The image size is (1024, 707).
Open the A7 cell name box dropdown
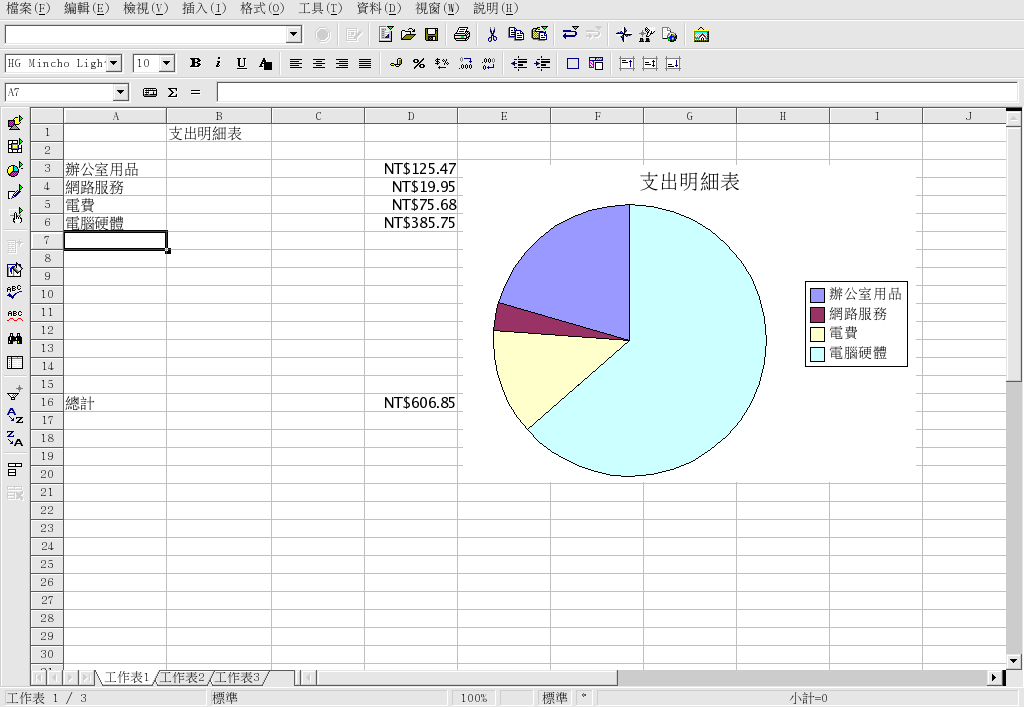click(x=121, y=92)
